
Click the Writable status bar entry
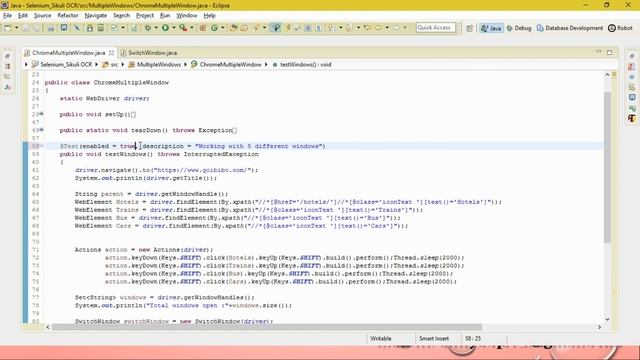[381, 338]
